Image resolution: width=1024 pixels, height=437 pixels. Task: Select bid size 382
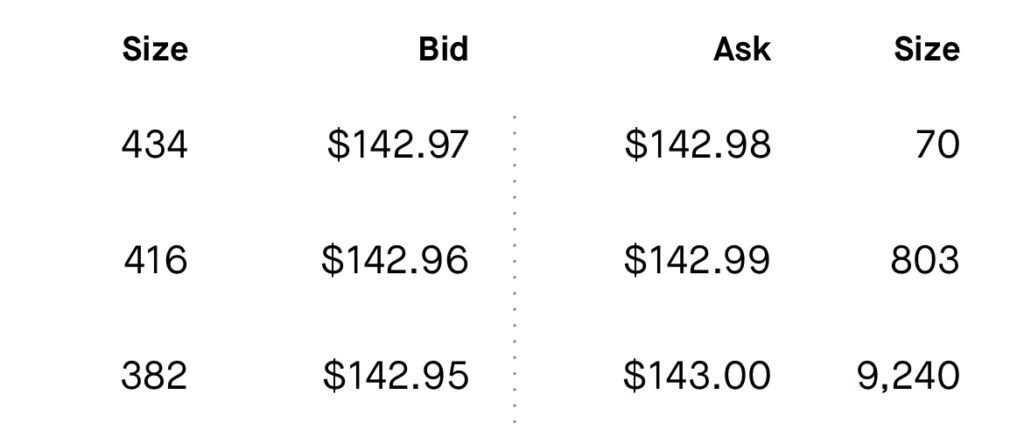[154, 376]
